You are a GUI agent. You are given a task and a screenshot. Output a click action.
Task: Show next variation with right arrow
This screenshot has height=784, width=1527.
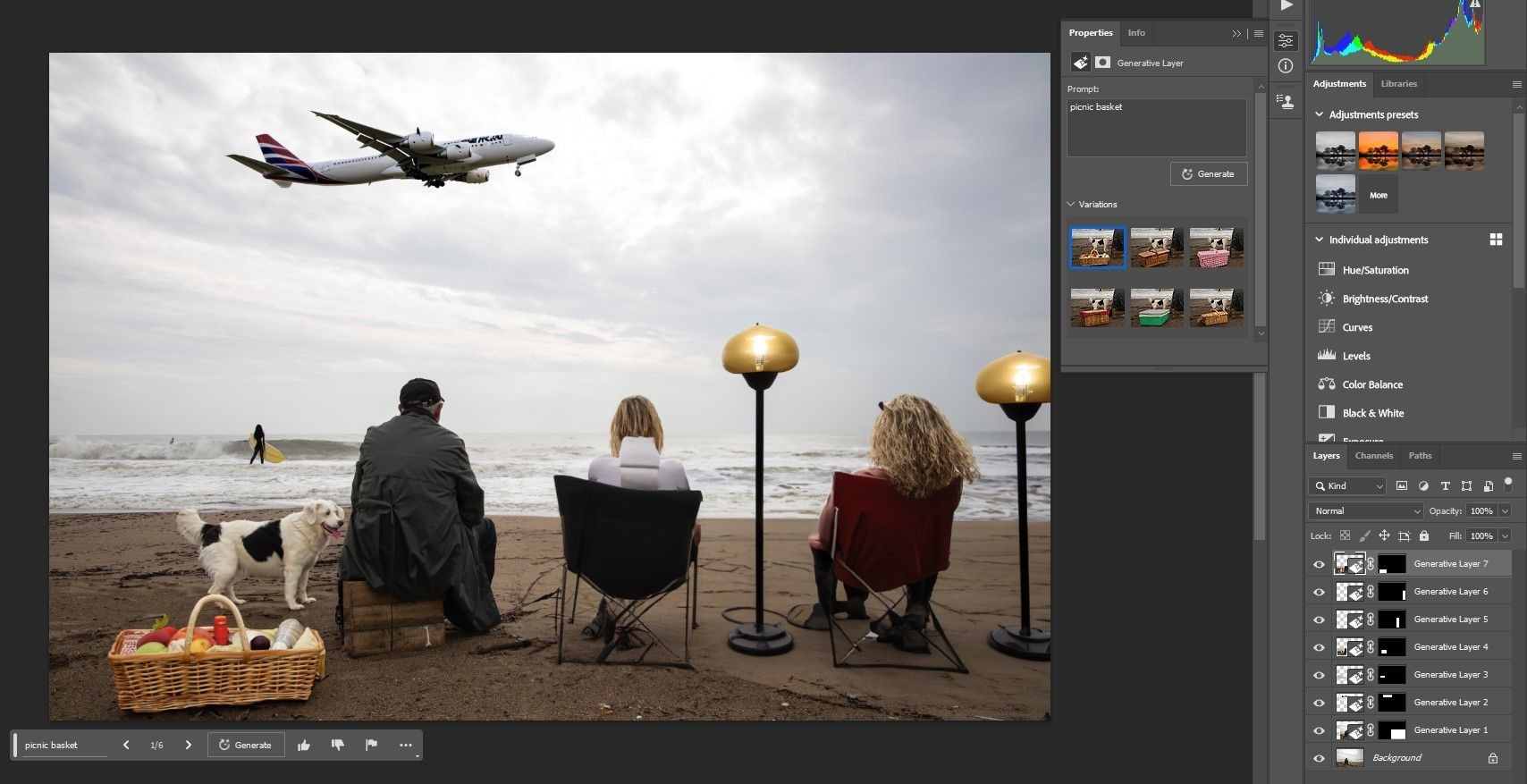(x=189, y=745)
